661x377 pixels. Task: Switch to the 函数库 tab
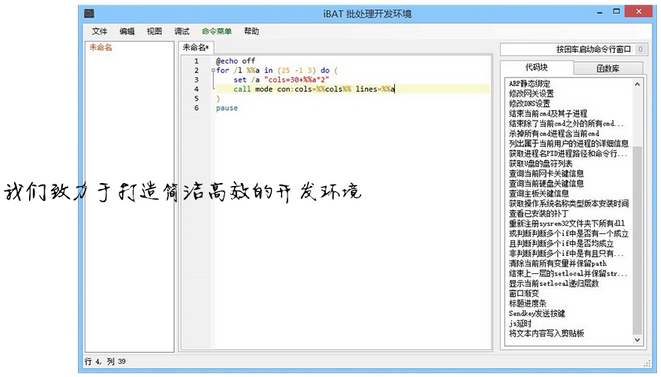[x=608, y=68]
